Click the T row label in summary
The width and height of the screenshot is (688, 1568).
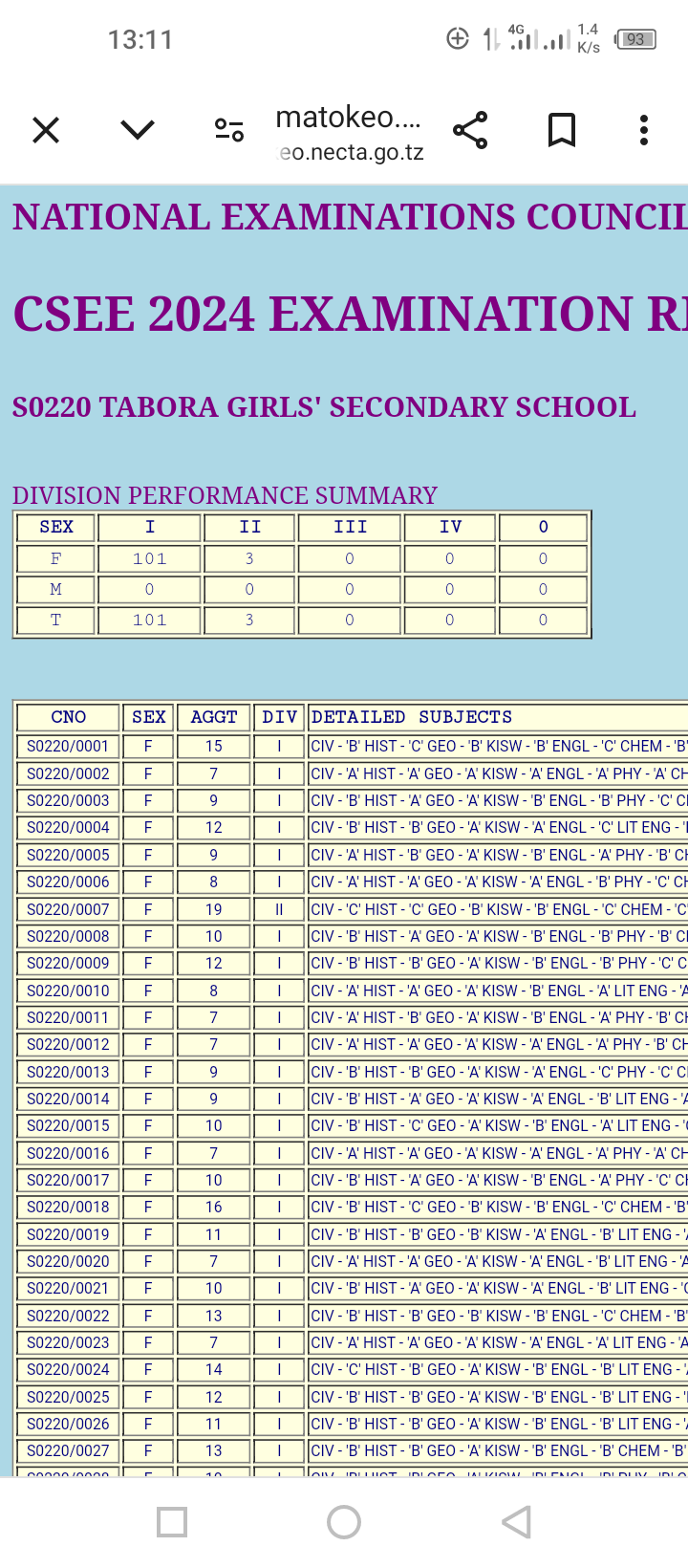click(x=55, y=620)
